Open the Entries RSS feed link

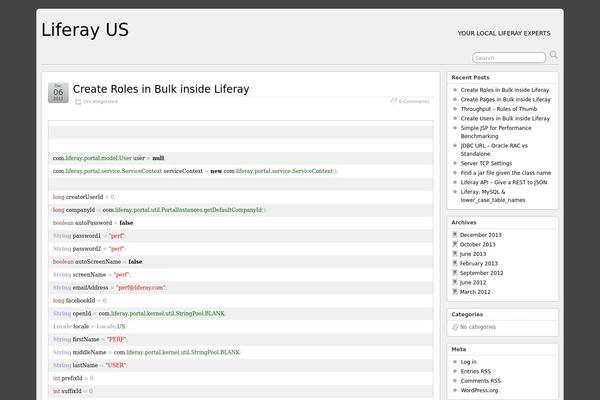(x=476, y=371)
